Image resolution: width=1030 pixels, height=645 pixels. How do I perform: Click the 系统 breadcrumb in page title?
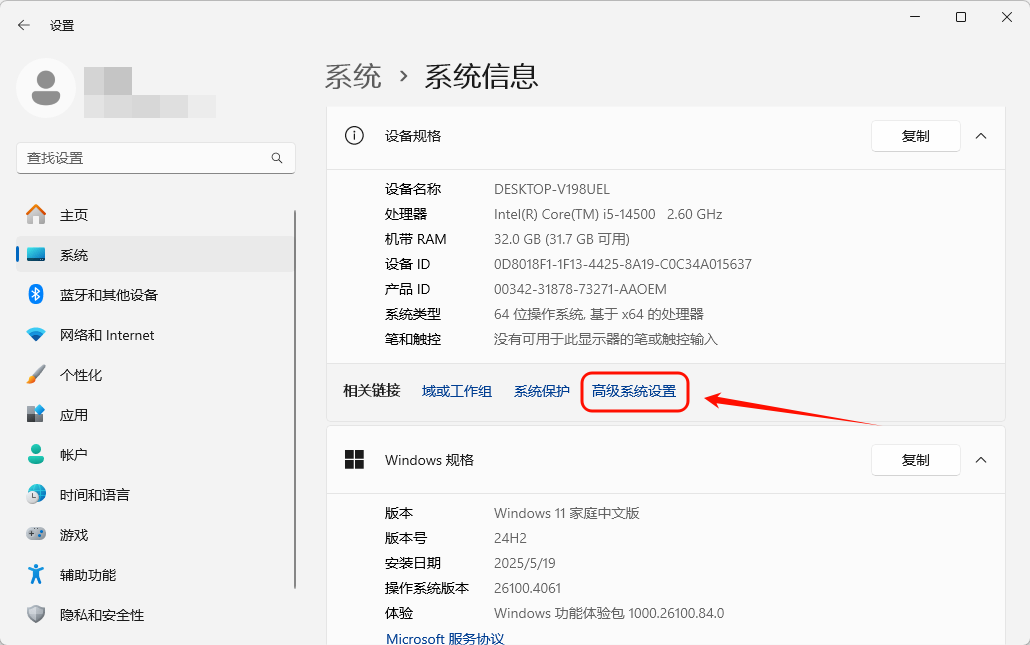click(353, 77)
